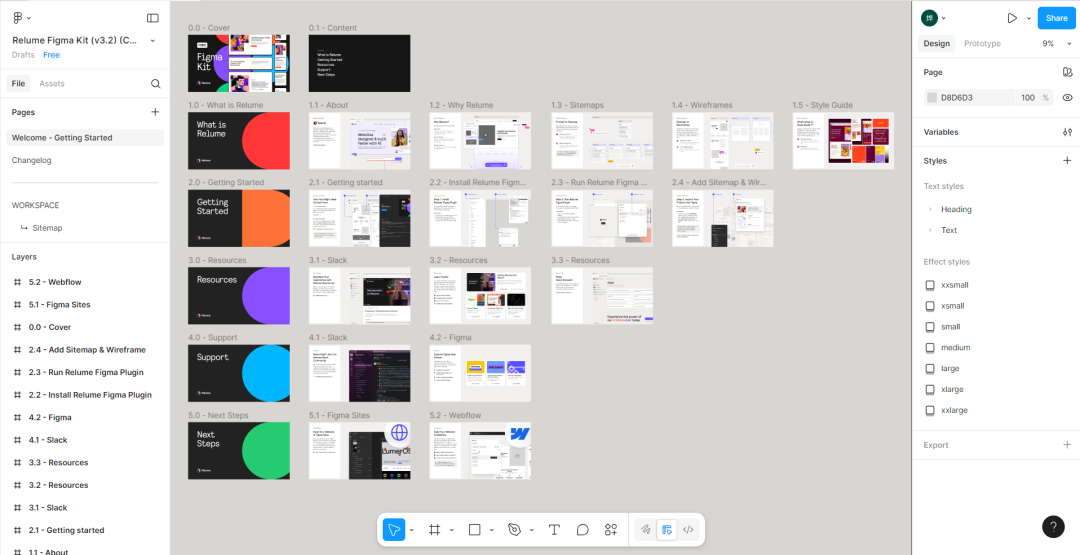Image resolution: width=1080 pixels, height=555 pixels.
Task: Open Move tool options dropdown arrow
Action: pyautogui.click(x=412, y=530)
